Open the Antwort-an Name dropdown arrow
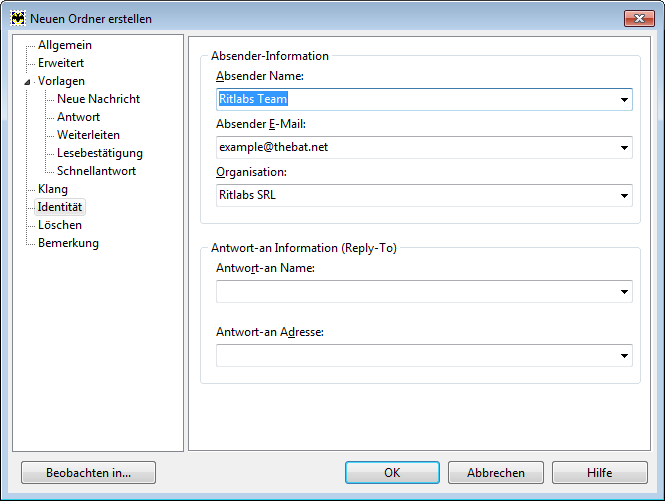 tap(624, 291)
